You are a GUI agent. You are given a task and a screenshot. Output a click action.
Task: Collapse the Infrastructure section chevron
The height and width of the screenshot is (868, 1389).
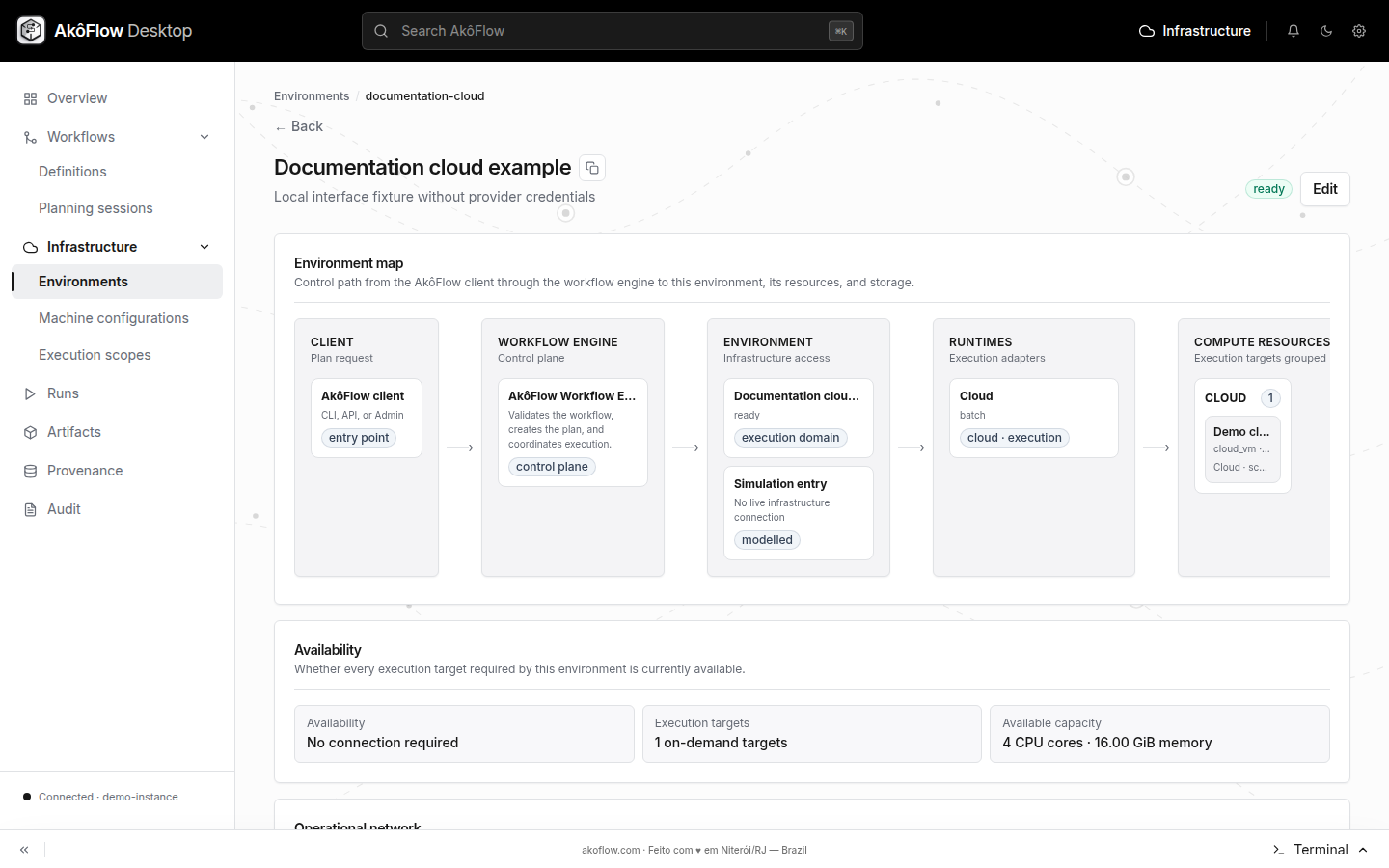point(204,247)
